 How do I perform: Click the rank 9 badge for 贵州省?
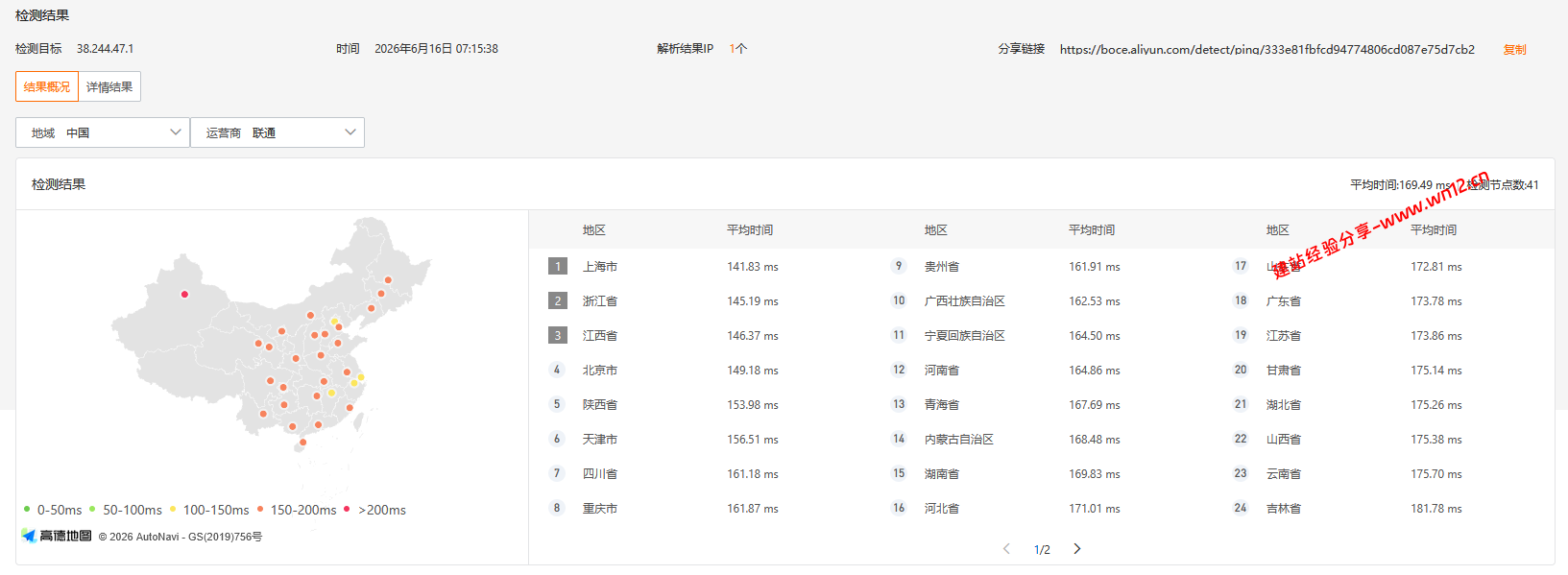pyautogui.click(x=899, y=266)
